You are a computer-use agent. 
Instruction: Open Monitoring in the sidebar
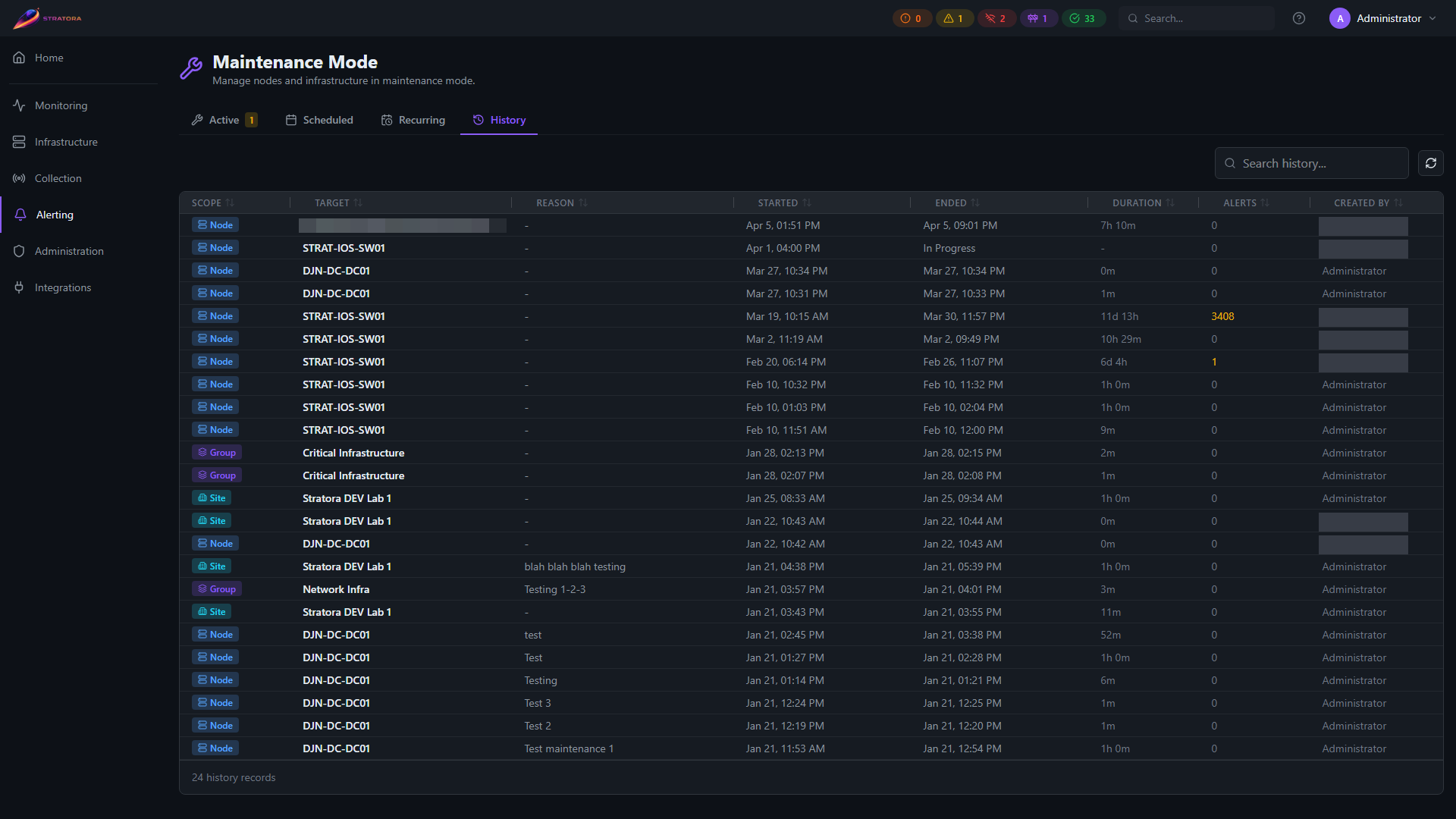[79, 105]
